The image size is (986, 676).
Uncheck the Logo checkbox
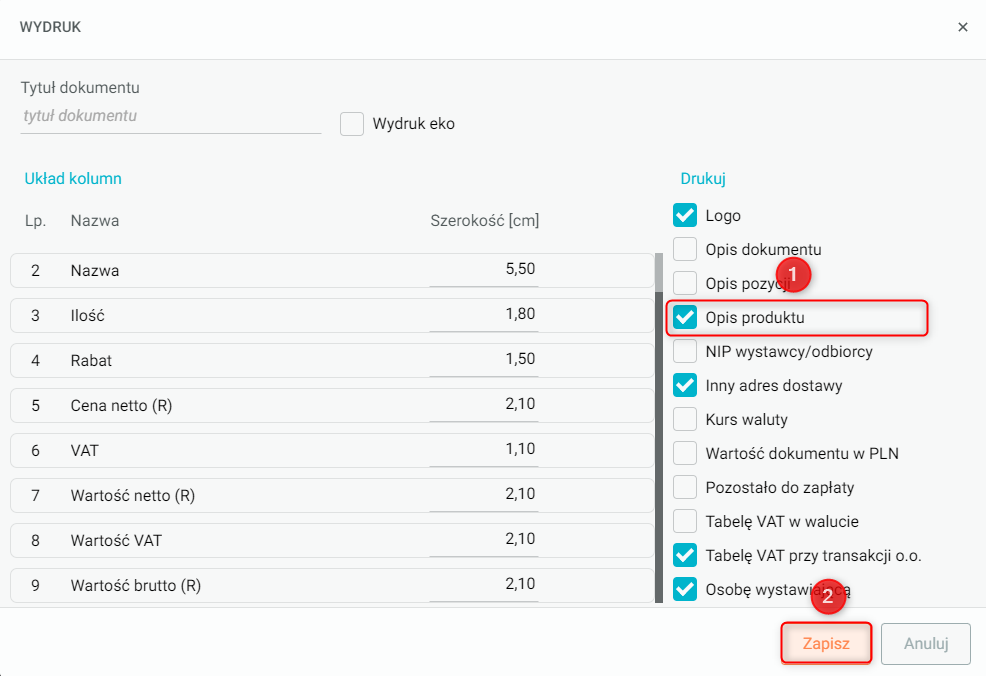coord(685,215)
